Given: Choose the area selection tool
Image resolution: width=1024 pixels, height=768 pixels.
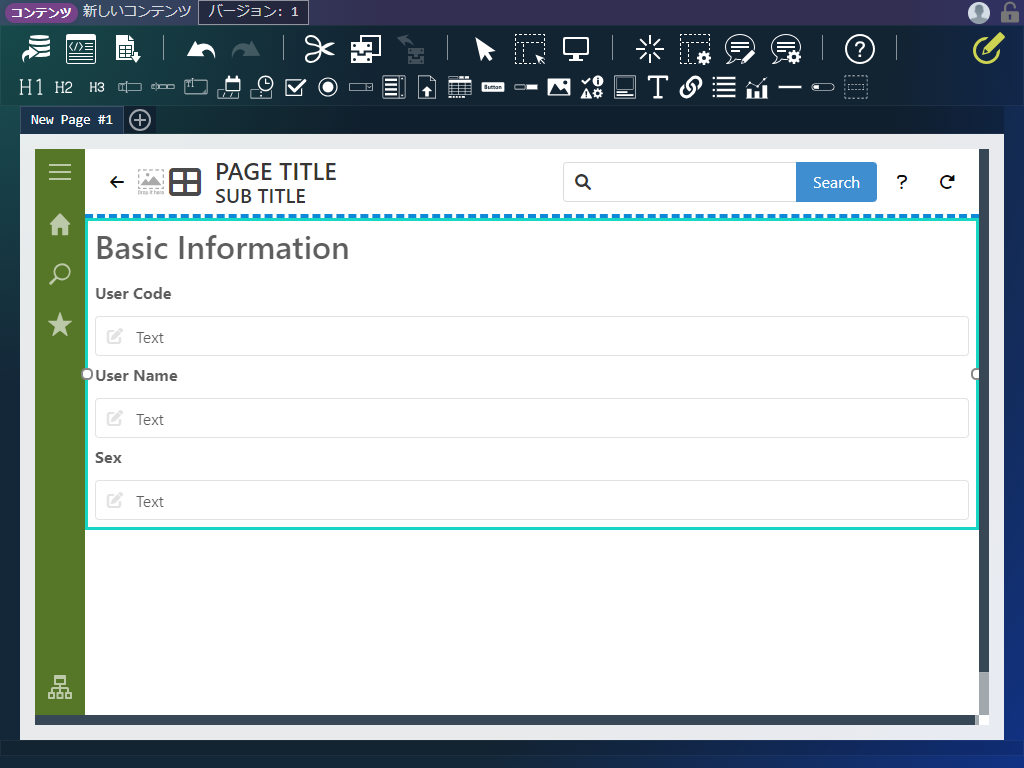Looking at the screenshot, I should tap(530, 49).
